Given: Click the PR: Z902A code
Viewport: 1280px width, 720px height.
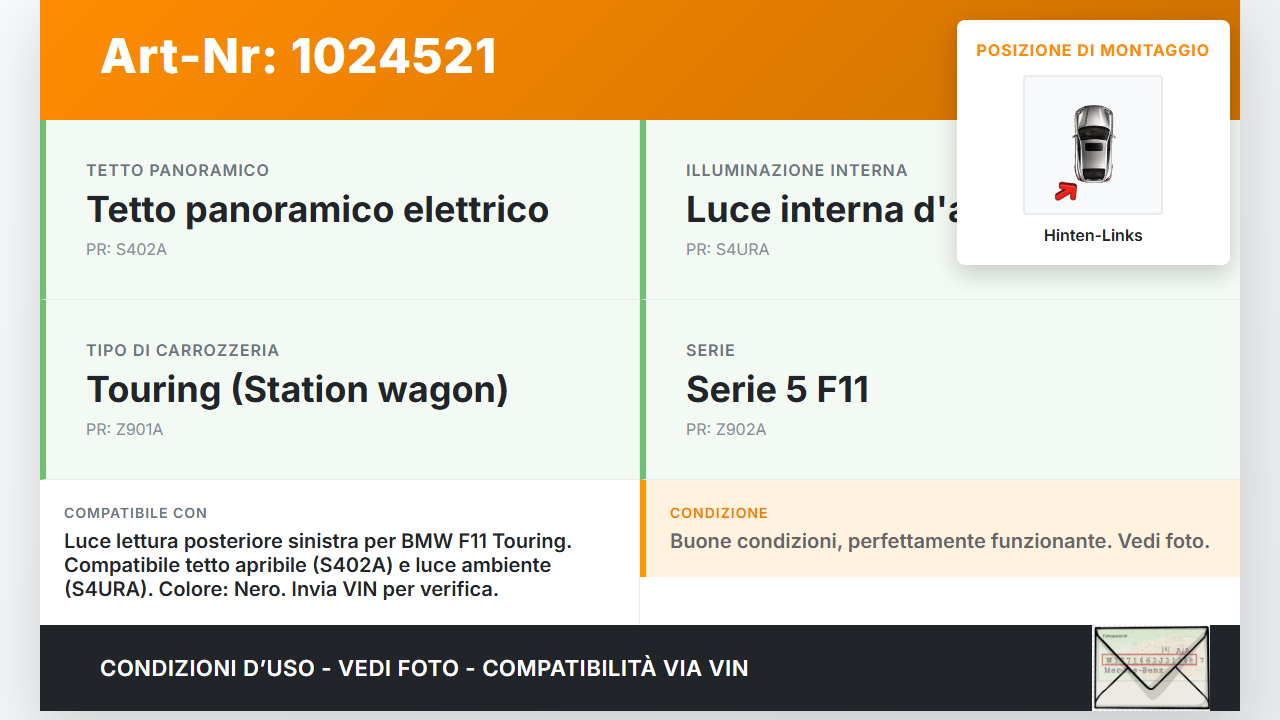Looking at the screenshot, I should click(x=726, y=430).
